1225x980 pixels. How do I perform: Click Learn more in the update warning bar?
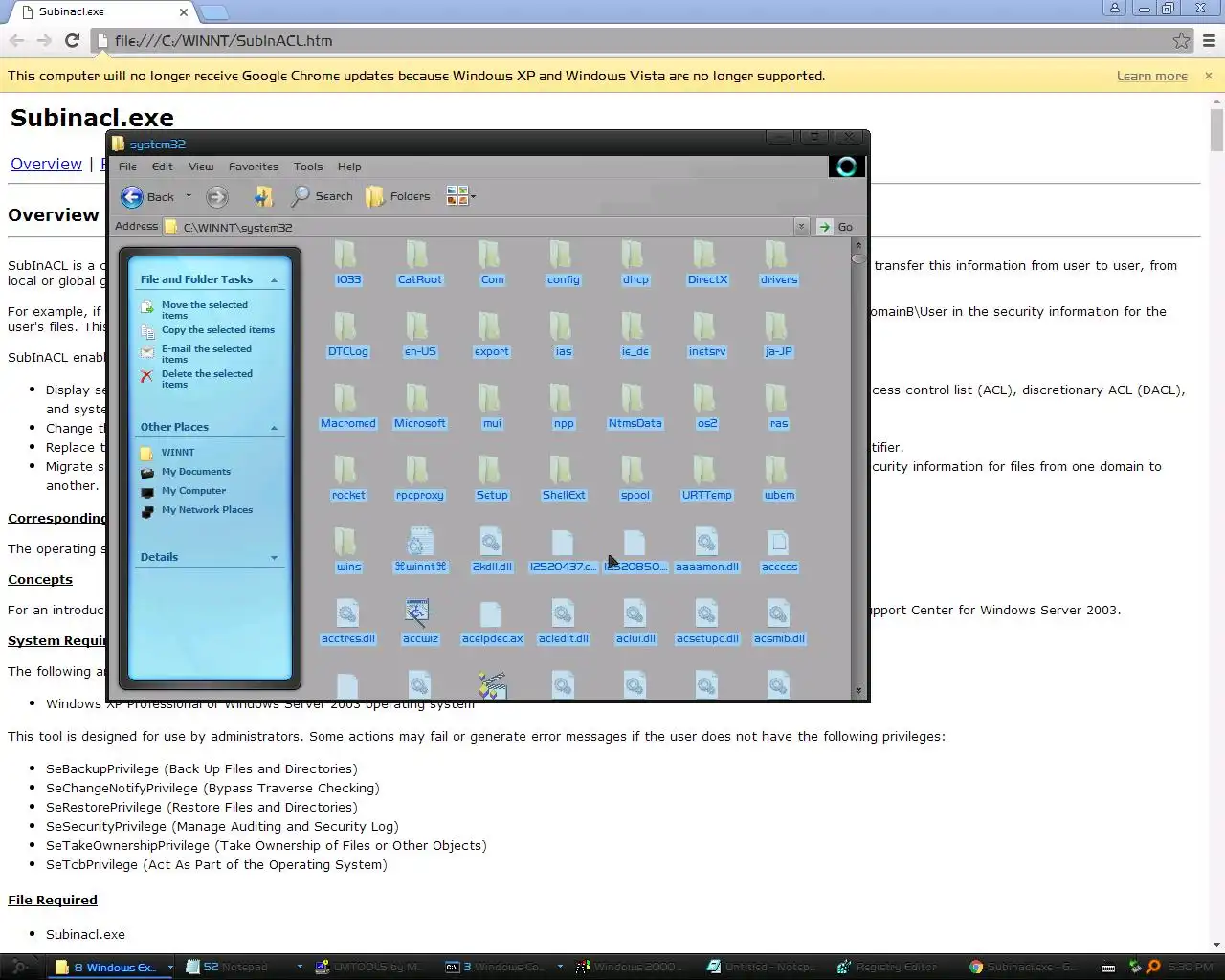pyautogui.click(x=1151, y=76)
